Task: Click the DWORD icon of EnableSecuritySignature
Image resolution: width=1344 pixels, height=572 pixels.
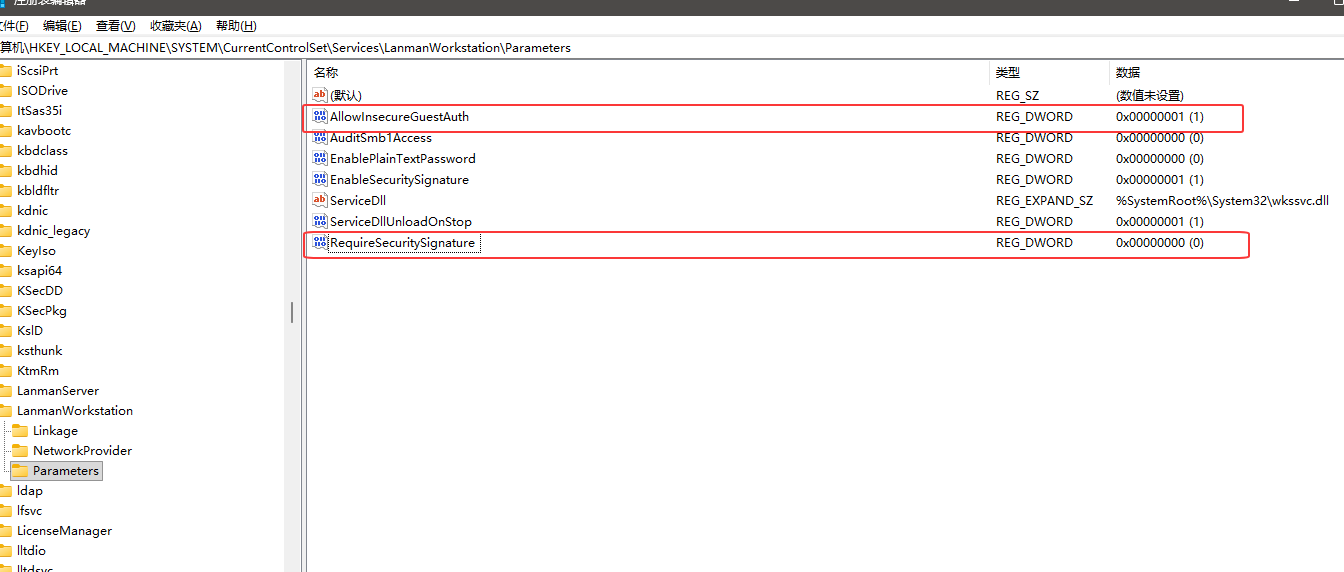Action: 320,179
